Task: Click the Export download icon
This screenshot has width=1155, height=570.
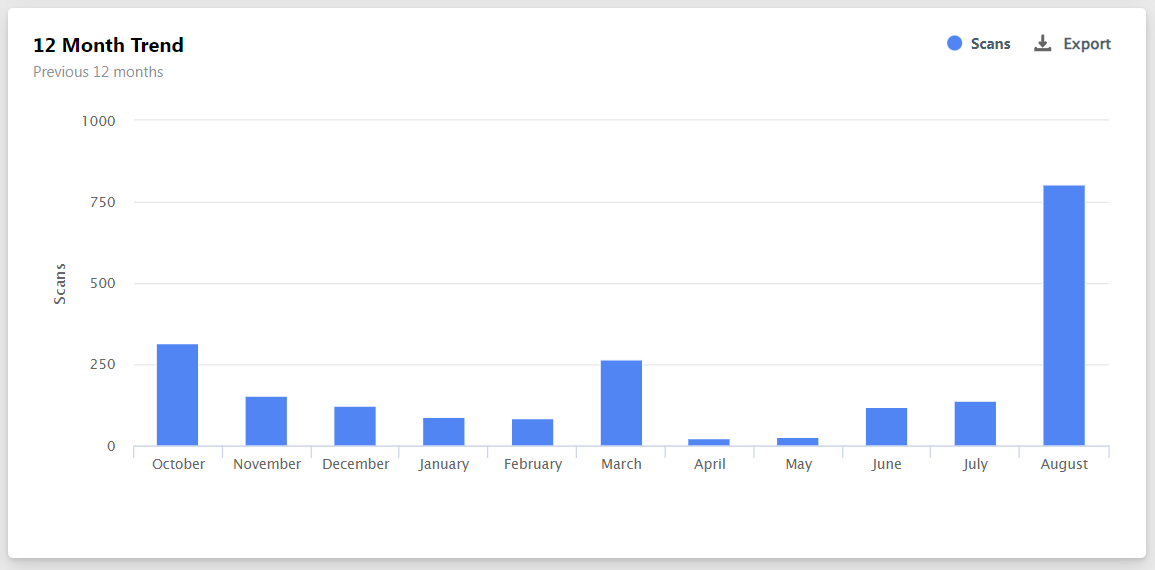Action: [x=1042, y=44]
